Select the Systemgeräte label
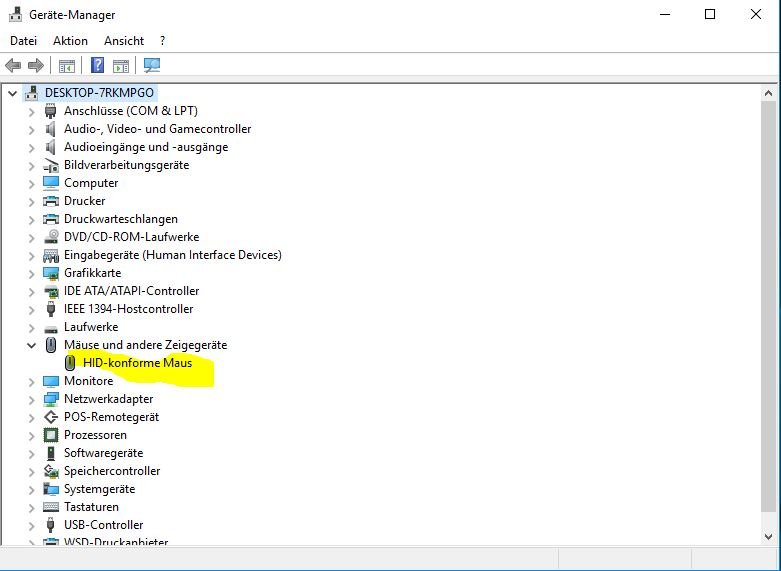 (100, 489)
